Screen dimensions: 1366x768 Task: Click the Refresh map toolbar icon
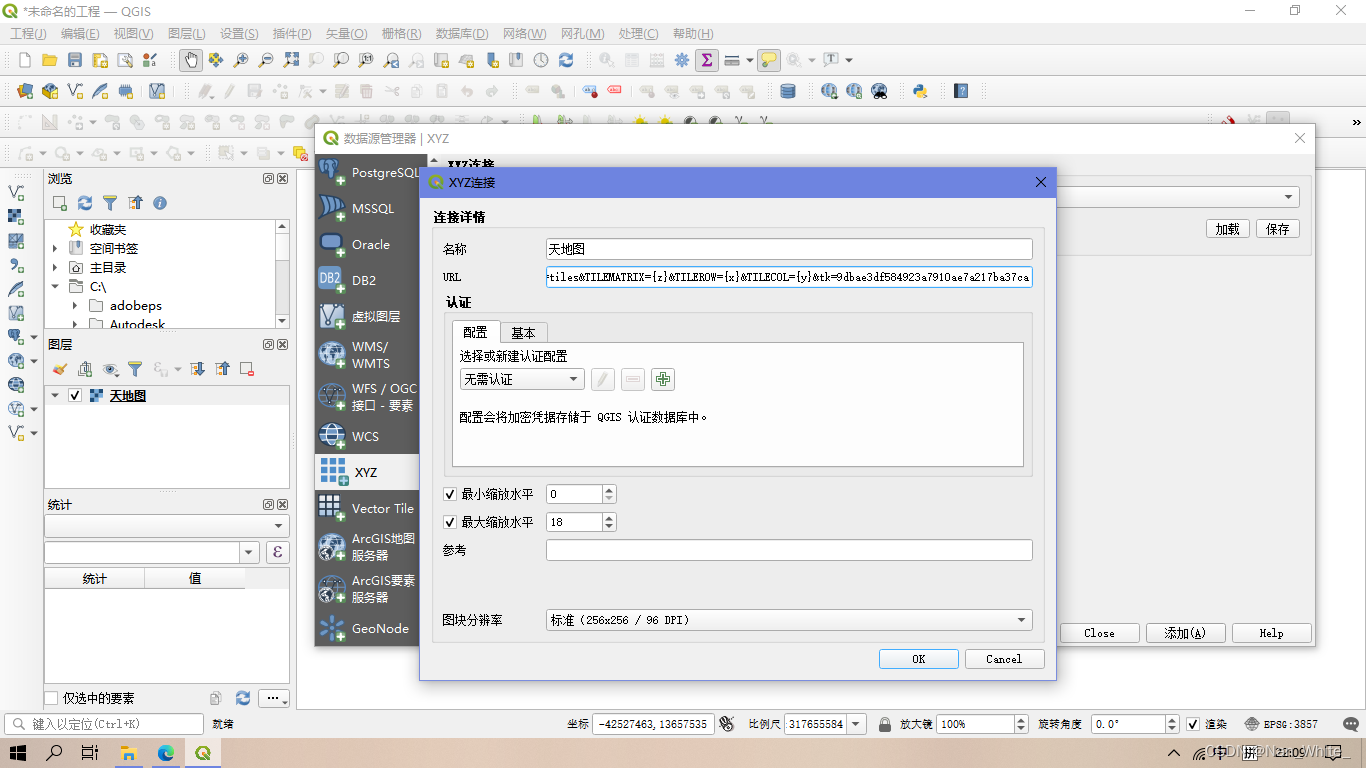point(566,60)
